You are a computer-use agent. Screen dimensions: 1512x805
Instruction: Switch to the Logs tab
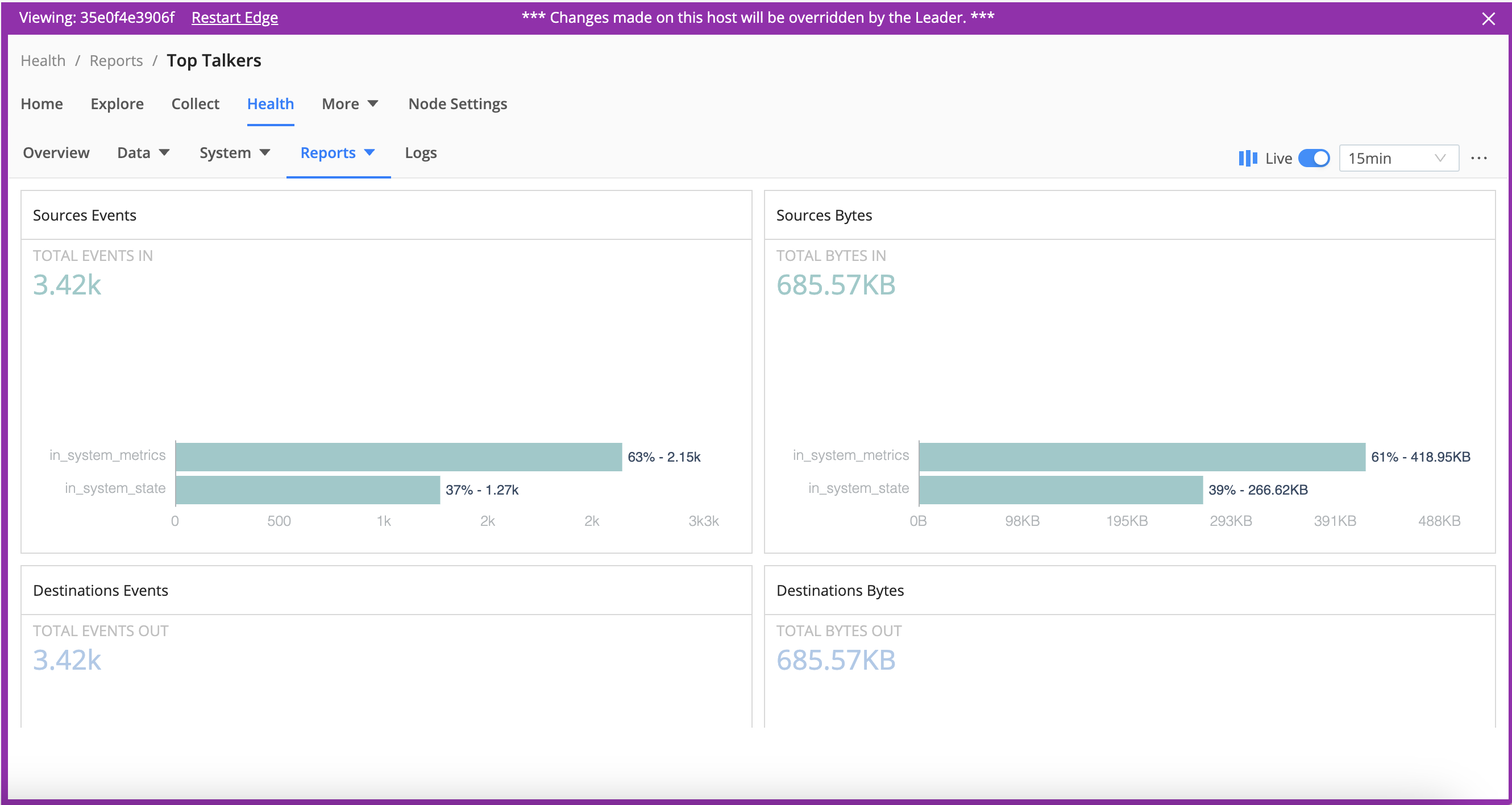click(x=420, y=153)
